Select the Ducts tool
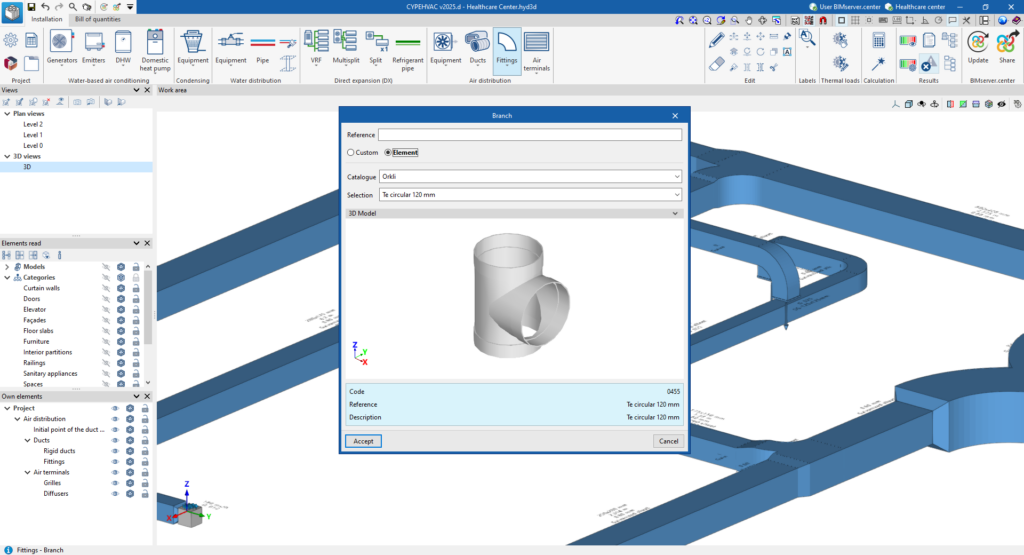This screenshot has width=1024, height=555. (x=477, y=48)
